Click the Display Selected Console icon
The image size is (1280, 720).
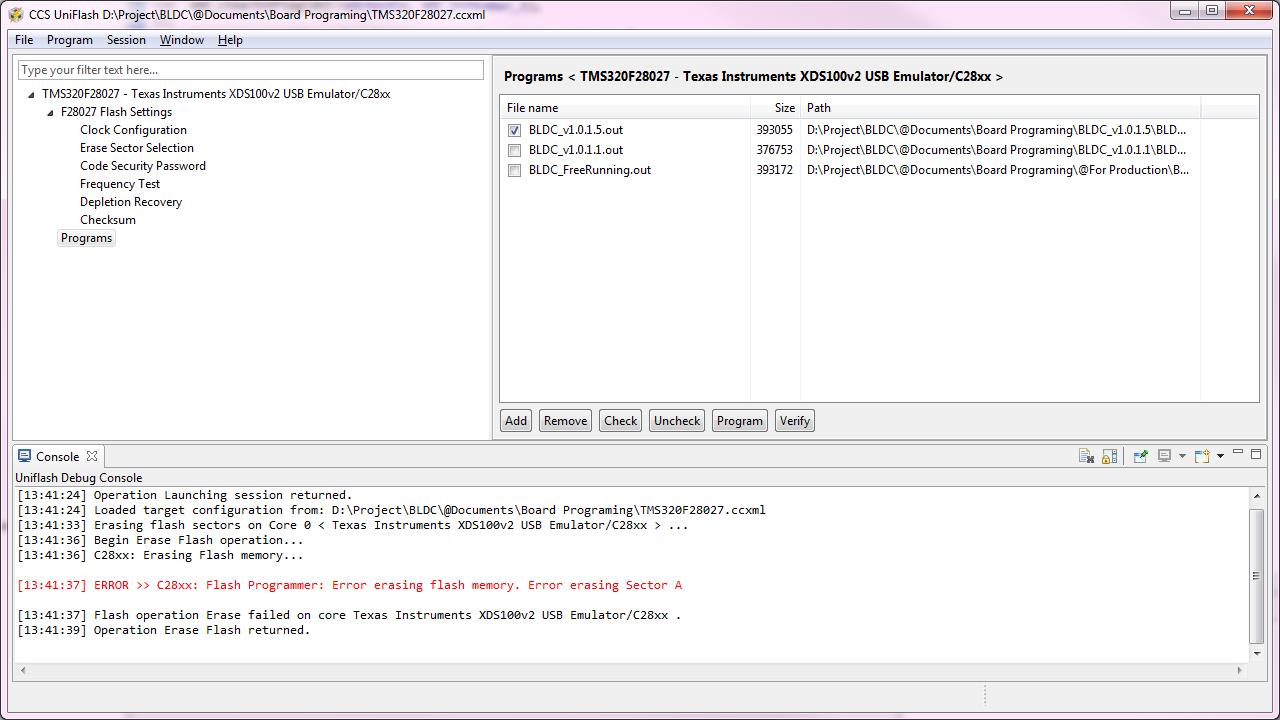point(1165,456)
